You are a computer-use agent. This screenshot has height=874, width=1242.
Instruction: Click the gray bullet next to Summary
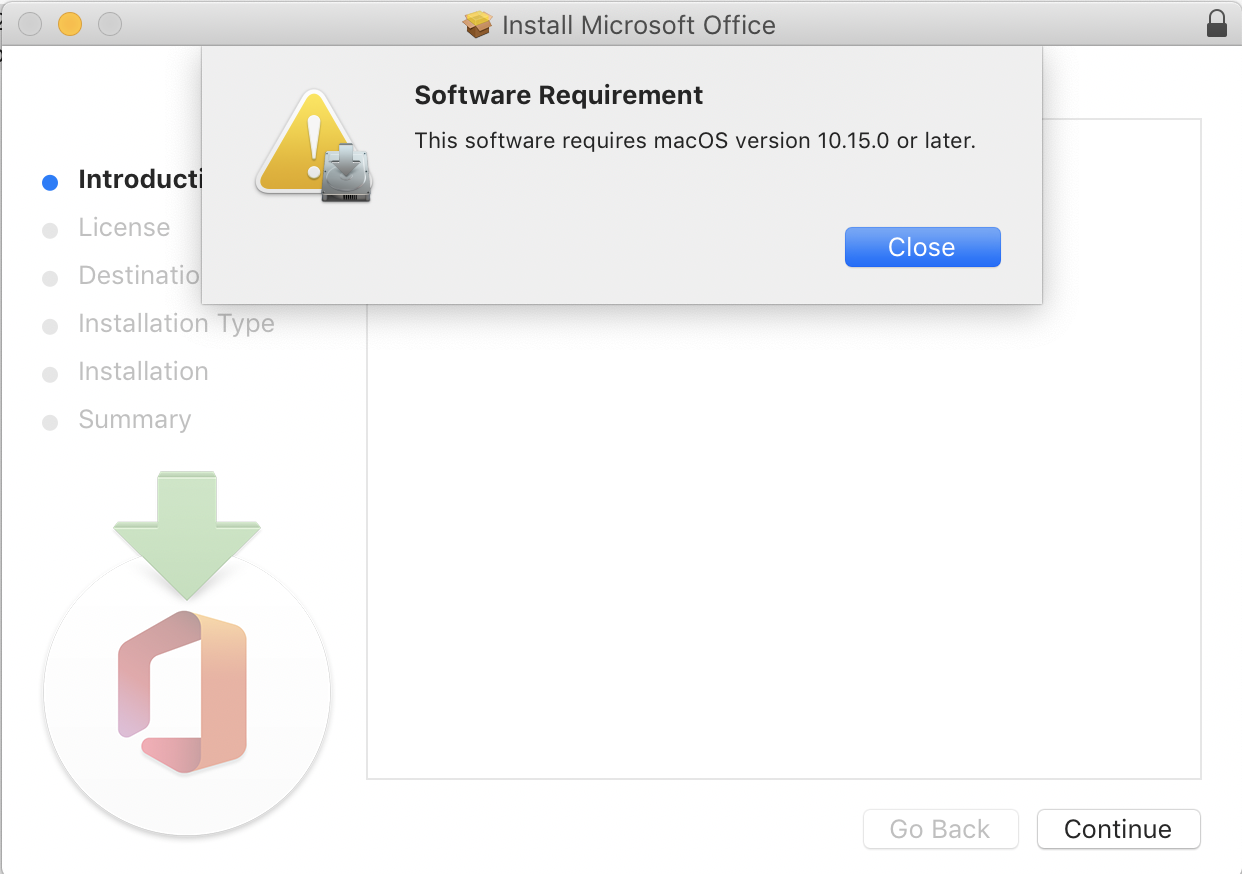(50, 423)
